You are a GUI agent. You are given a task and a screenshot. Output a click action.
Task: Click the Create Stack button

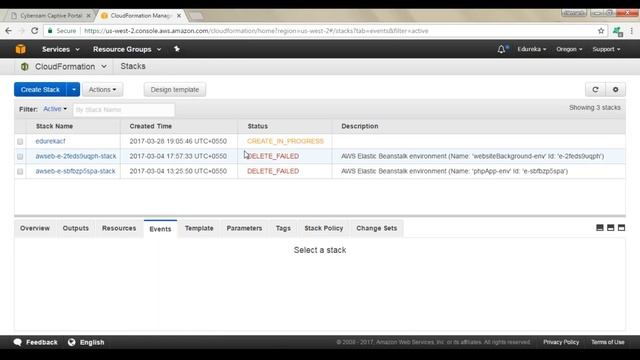(40, 89)
